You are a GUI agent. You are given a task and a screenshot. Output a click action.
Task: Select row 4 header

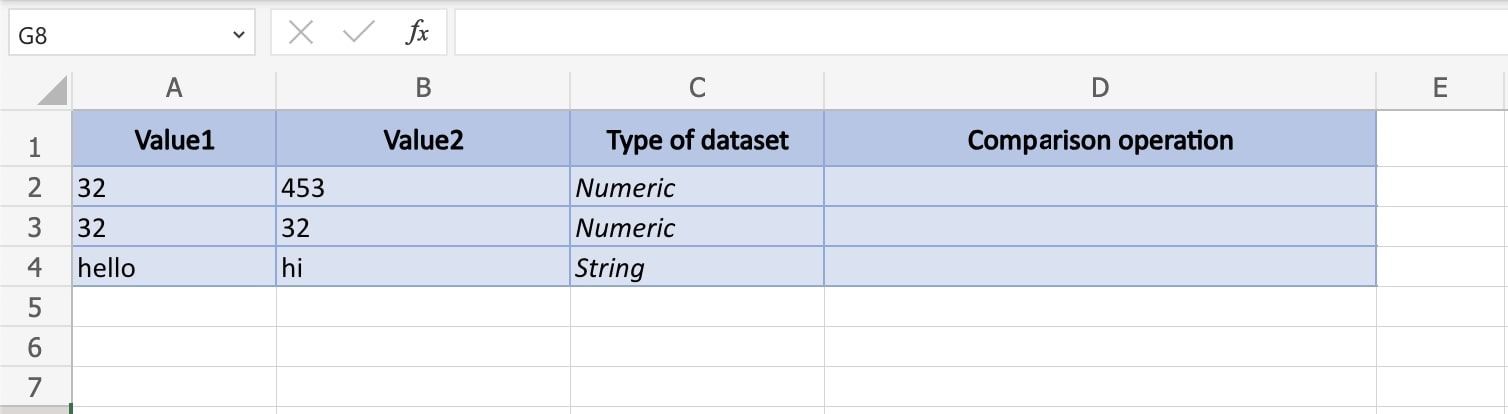(35, 268)
